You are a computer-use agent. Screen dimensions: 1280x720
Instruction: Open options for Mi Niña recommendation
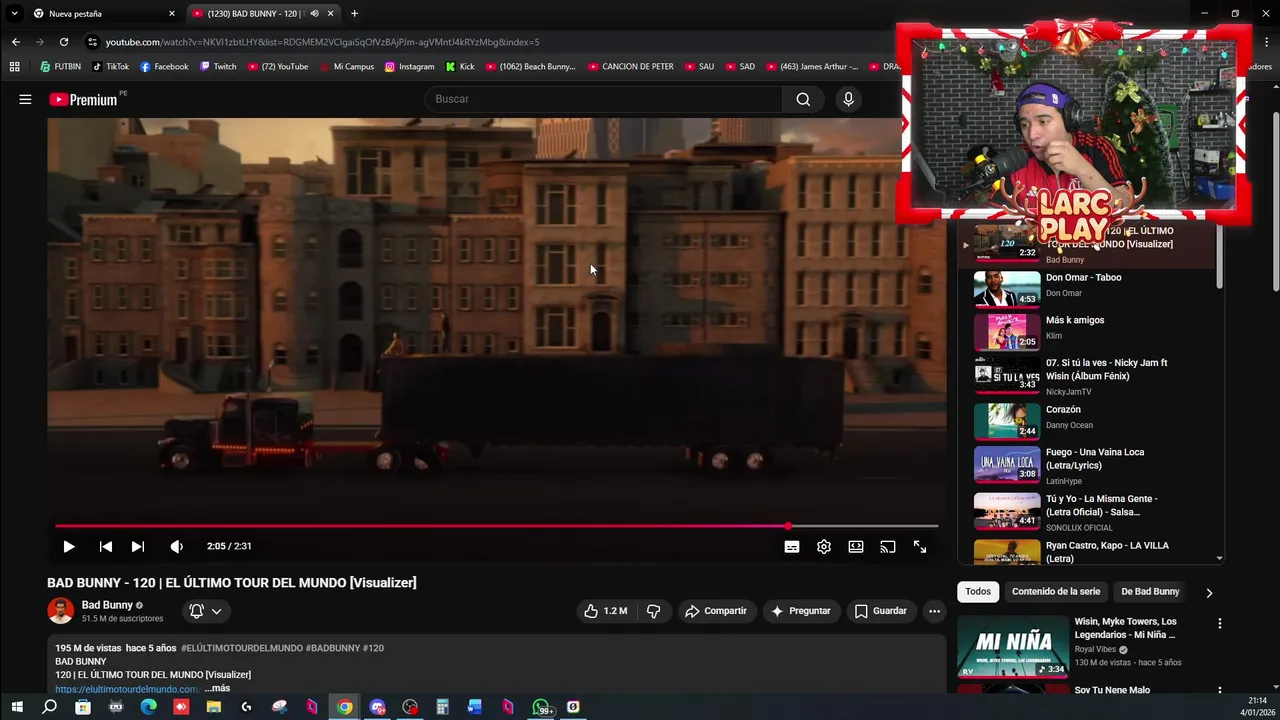pyautogui.click(x=1219, y=623)
